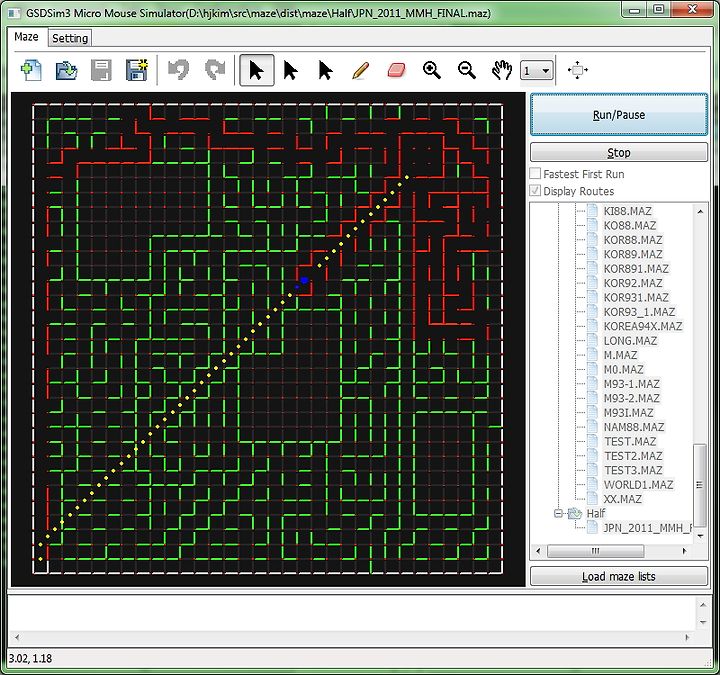Select TEST.MAZ in the maze list
This screenshot has width=720, height=675.
pyautogui.click(x=630, y=441)
